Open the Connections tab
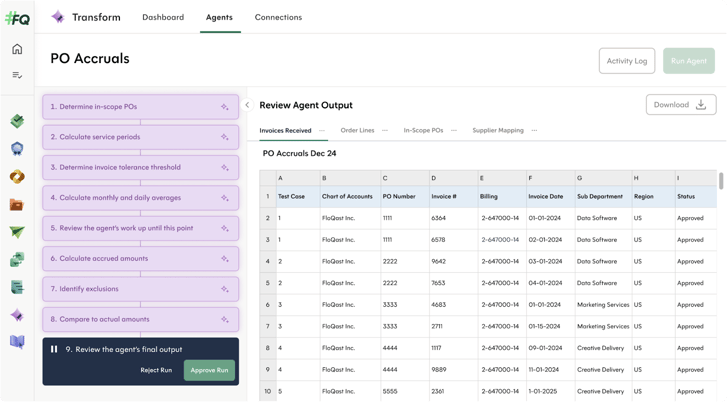 [278, 17]
